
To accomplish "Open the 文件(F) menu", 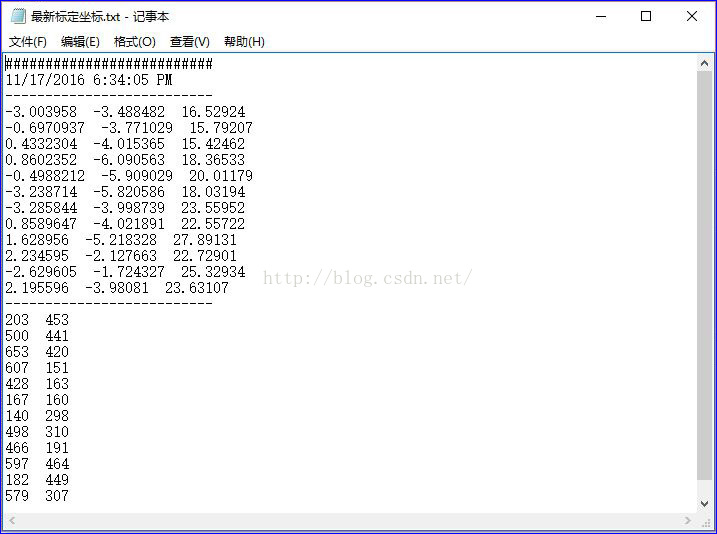I will point(27,42).
